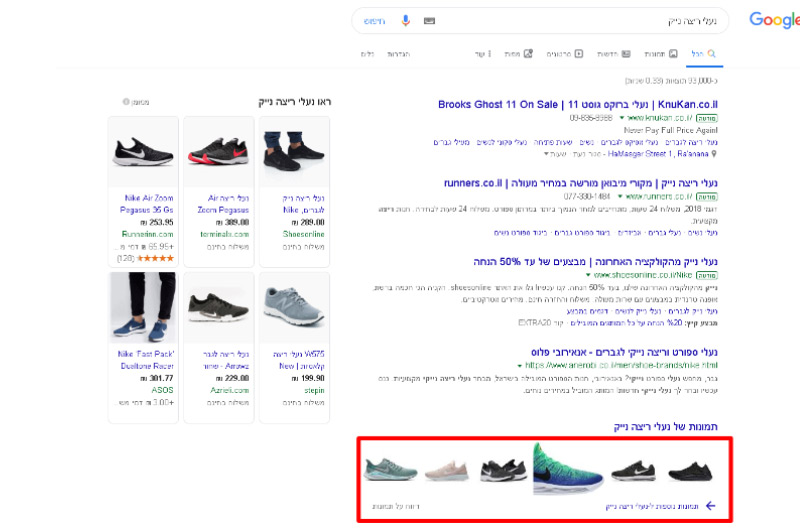The width and height of the screenshot is (800, 528).
Task: Click the black and red Pegasus shoe photo
Action: (219, 152)
